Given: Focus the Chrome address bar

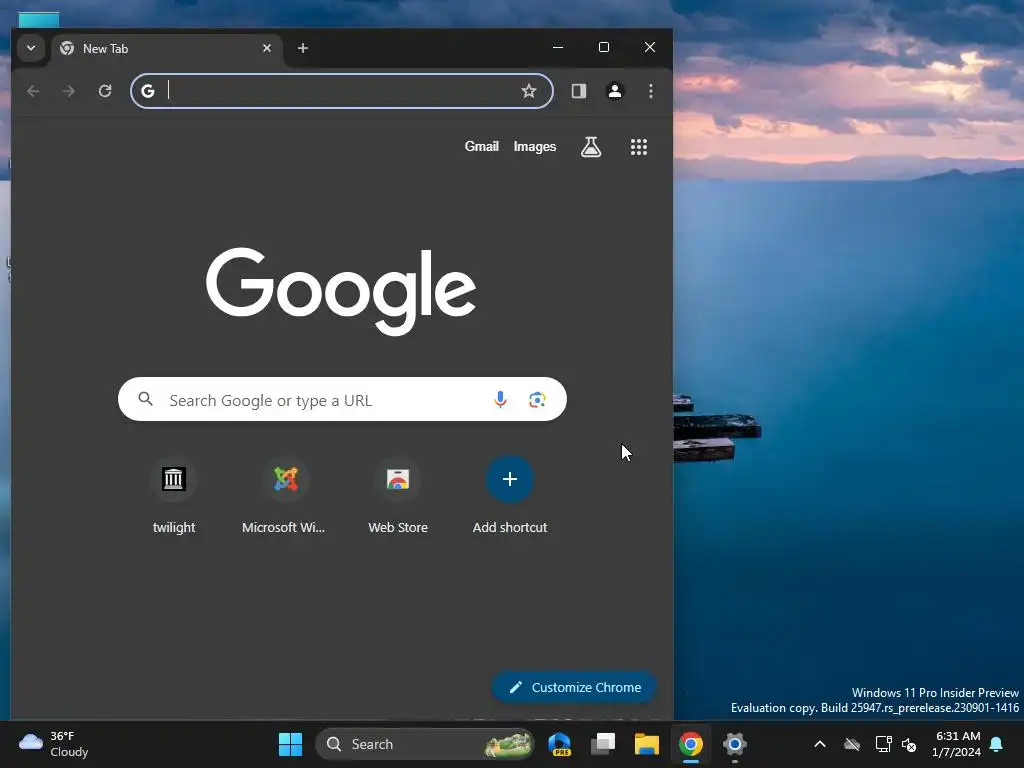Looking at the screenshot, I should pos(342,91).
